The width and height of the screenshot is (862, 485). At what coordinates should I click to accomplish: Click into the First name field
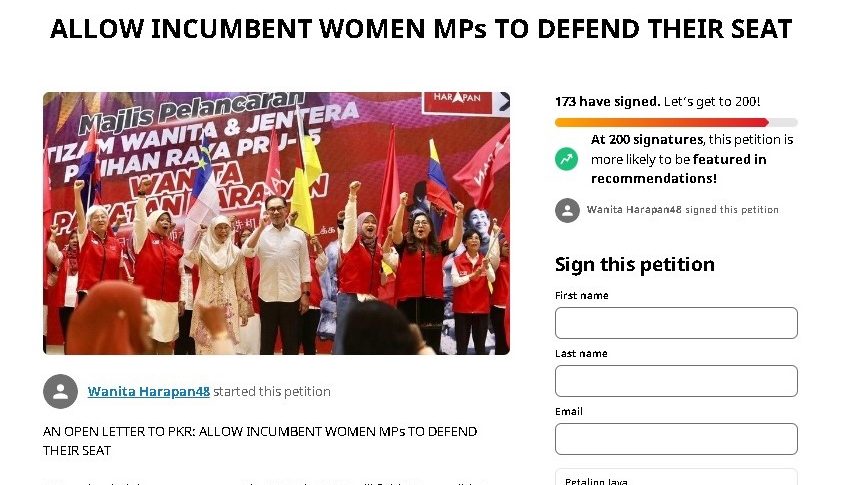point(676,323)
